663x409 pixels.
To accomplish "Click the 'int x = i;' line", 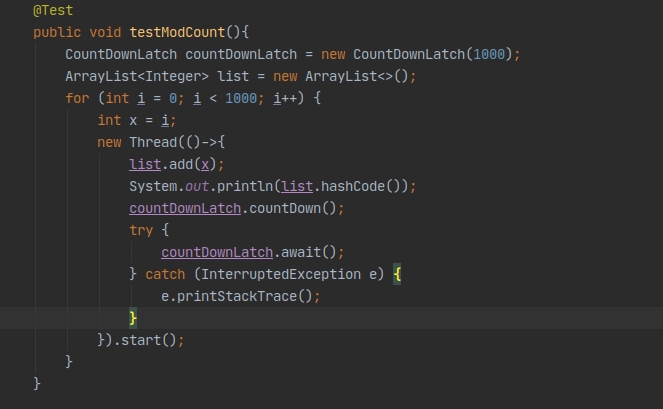I will (x=137, y=121).
